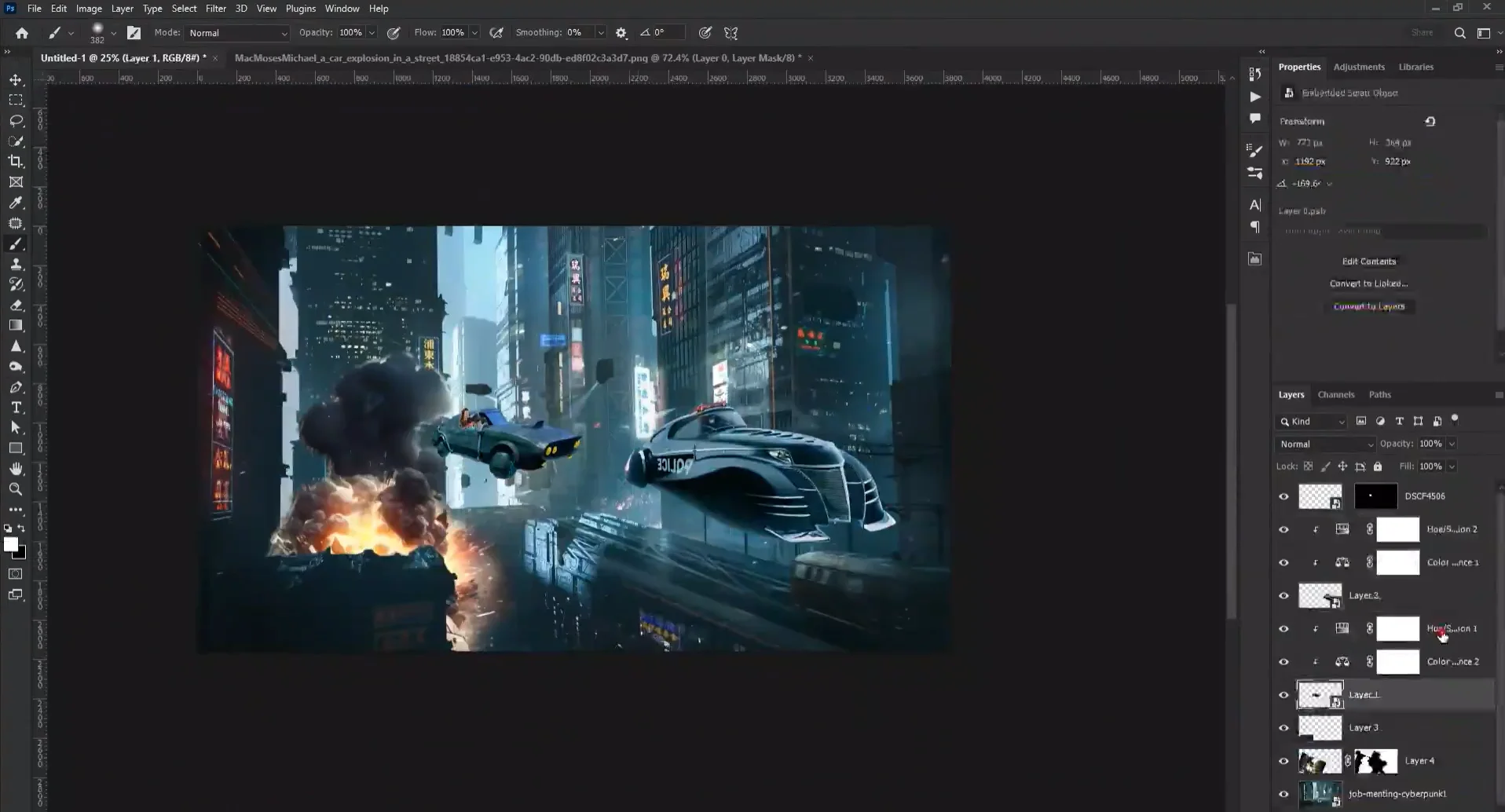Open the layer Opacity dropdown arrow

1452,444
